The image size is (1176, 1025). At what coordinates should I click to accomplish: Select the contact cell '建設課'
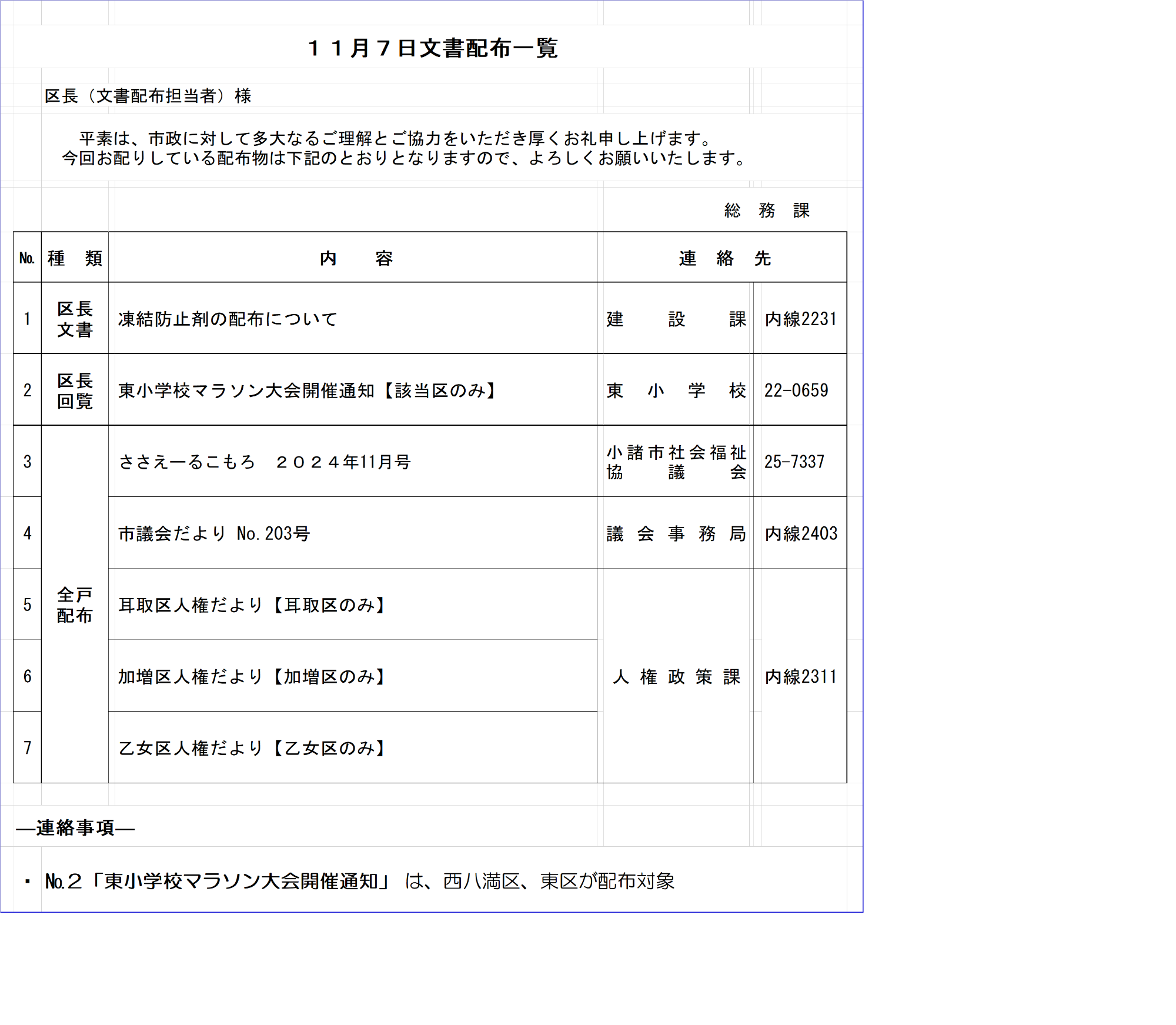[x=676, y=319]
